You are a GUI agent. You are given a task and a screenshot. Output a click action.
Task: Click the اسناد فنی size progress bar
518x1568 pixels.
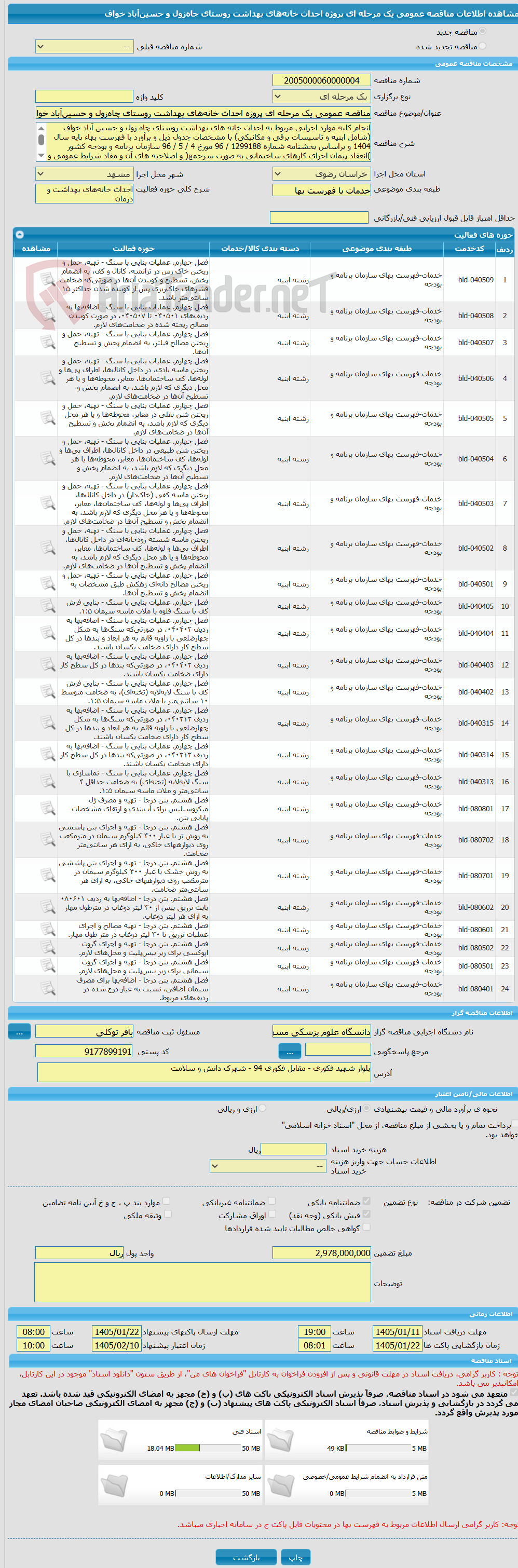[x=208, y=1448]
